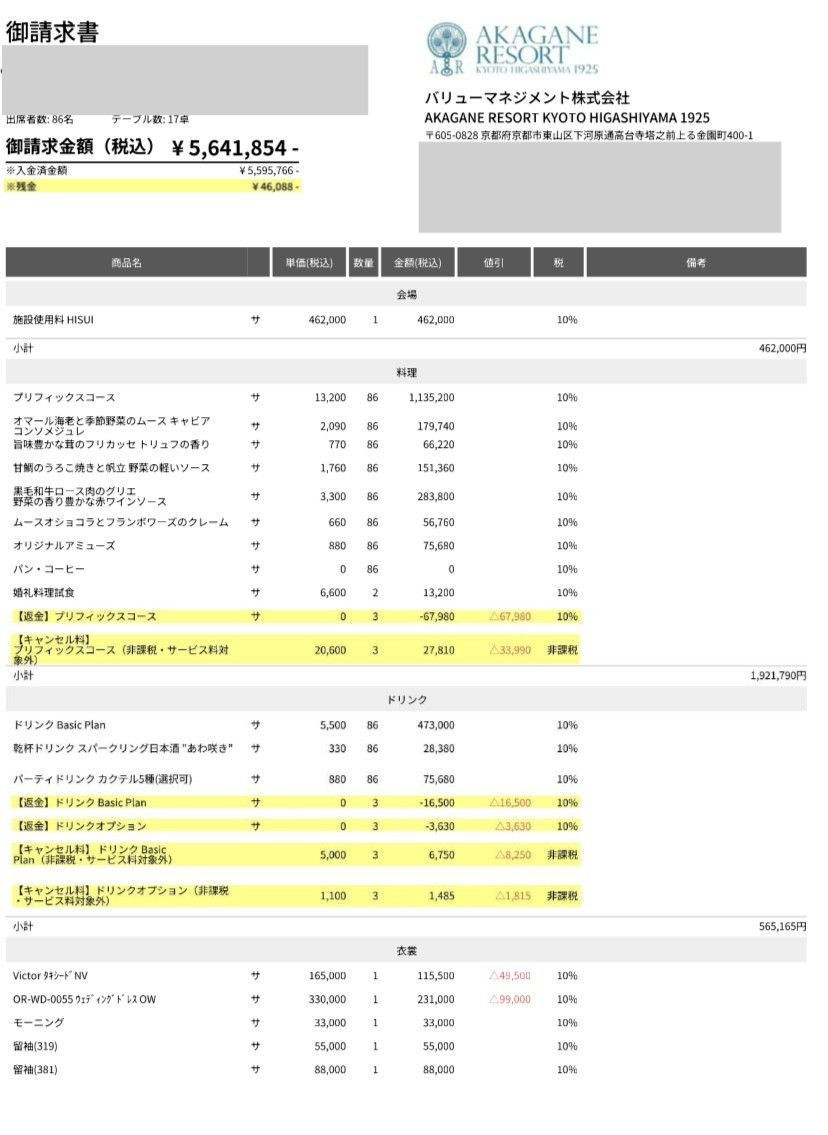Image resolution: width=828 pixels, height=1135 pixels.
Task: Click the paid amount ¥5,595,766
Action: click(269, 171)
